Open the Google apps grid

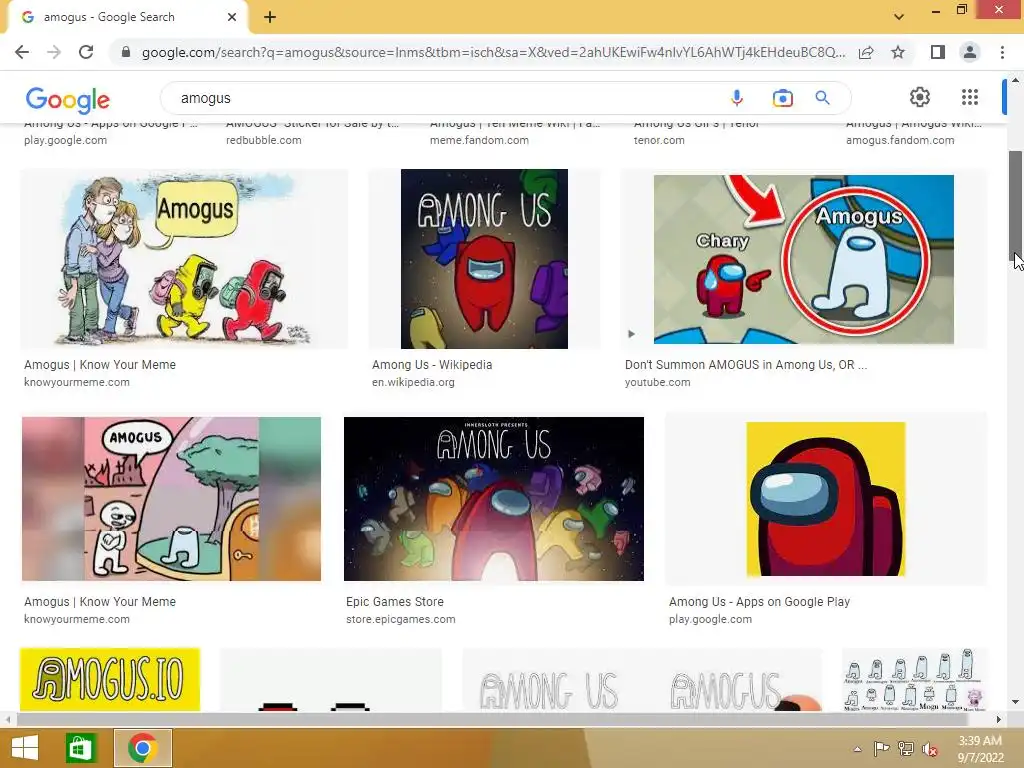pos(970,97)
